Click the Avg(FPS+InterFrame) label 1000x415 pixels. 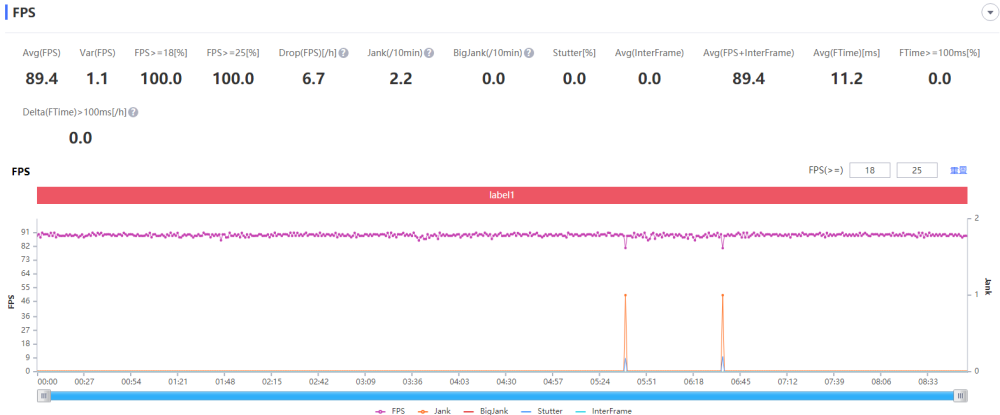pyautogui.click(x=748, y=53)
